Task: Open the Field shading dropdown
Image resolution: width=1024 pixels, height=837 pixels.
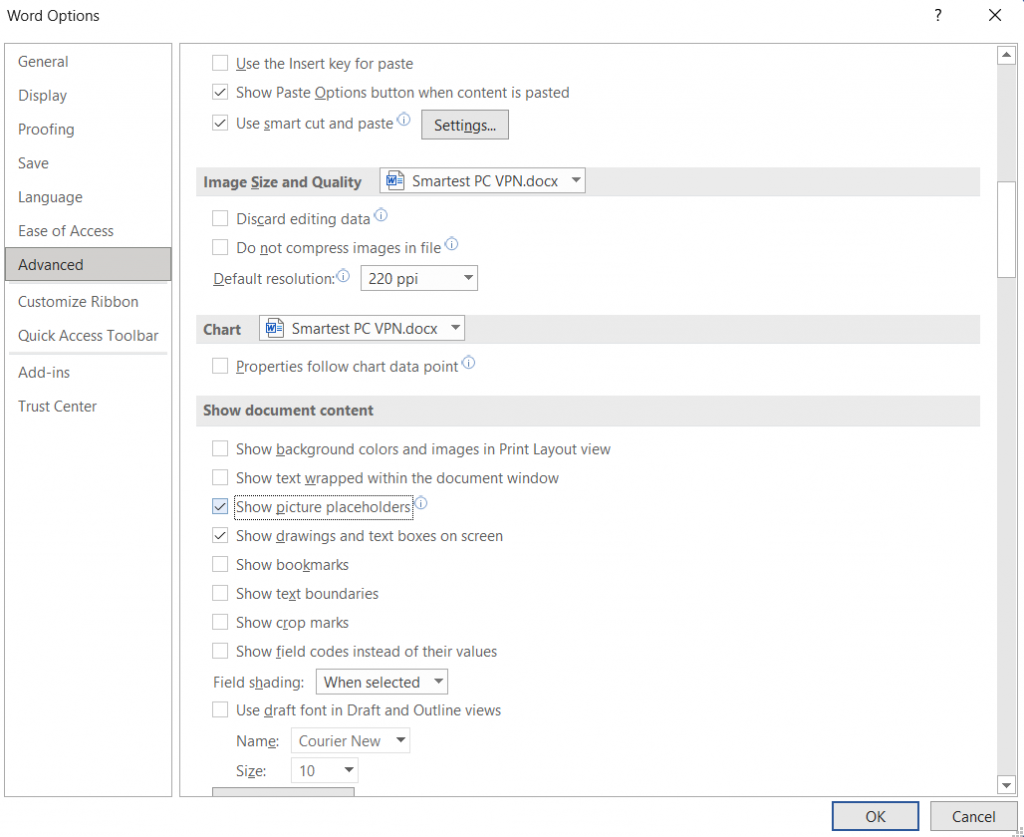Action: click(x=438, y=681)
